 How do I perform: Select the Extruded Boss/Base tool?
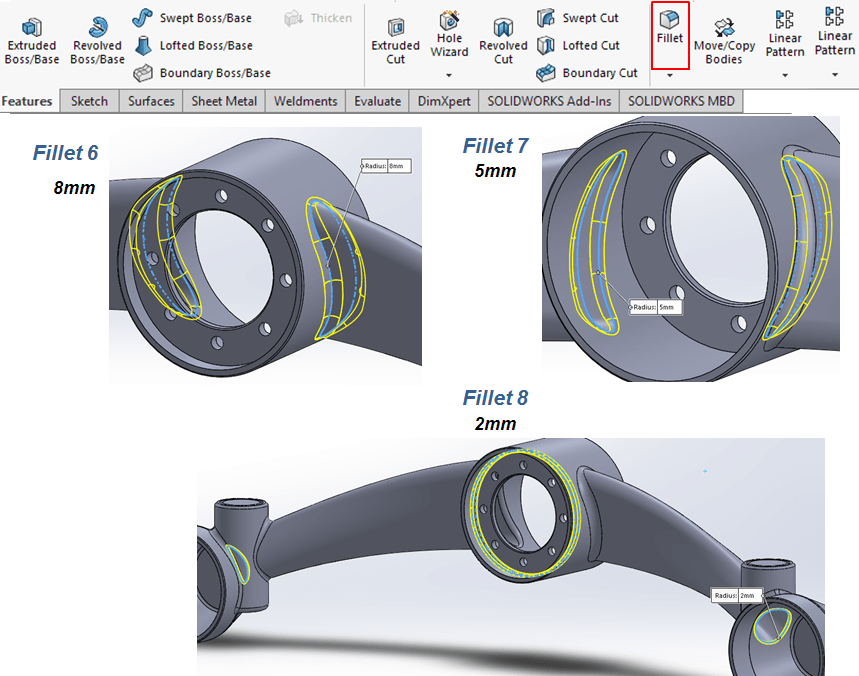click(31, 40)
